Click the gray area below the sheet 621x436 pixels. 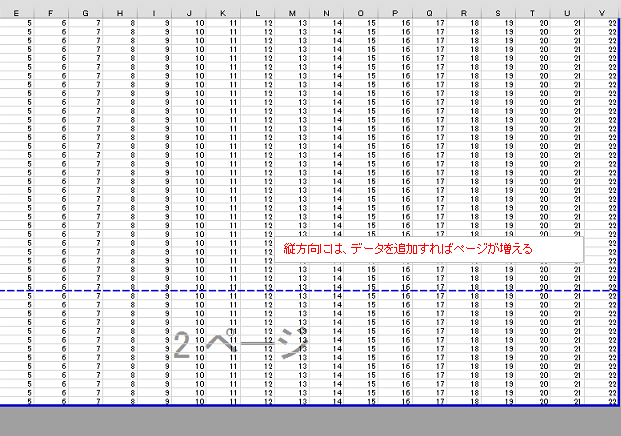point(310,422)
